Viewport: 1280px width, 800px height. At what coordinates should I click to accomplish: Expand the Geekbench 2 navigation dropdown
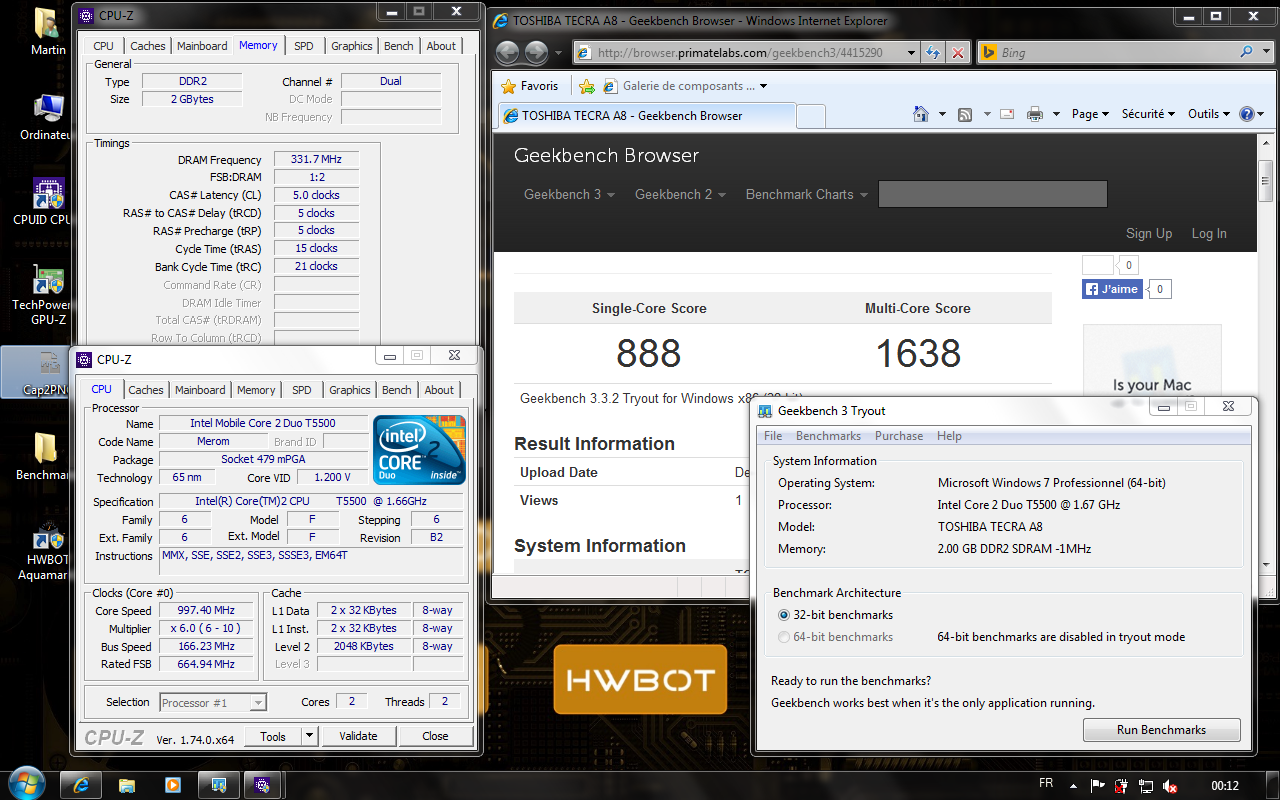(x=680, y=194)
